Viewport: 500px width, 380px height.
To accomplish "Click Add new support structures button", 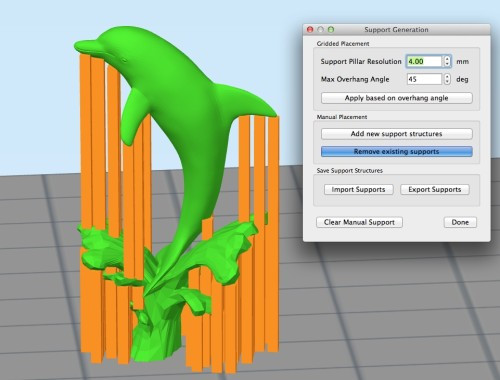I will (x=397, y=134).
